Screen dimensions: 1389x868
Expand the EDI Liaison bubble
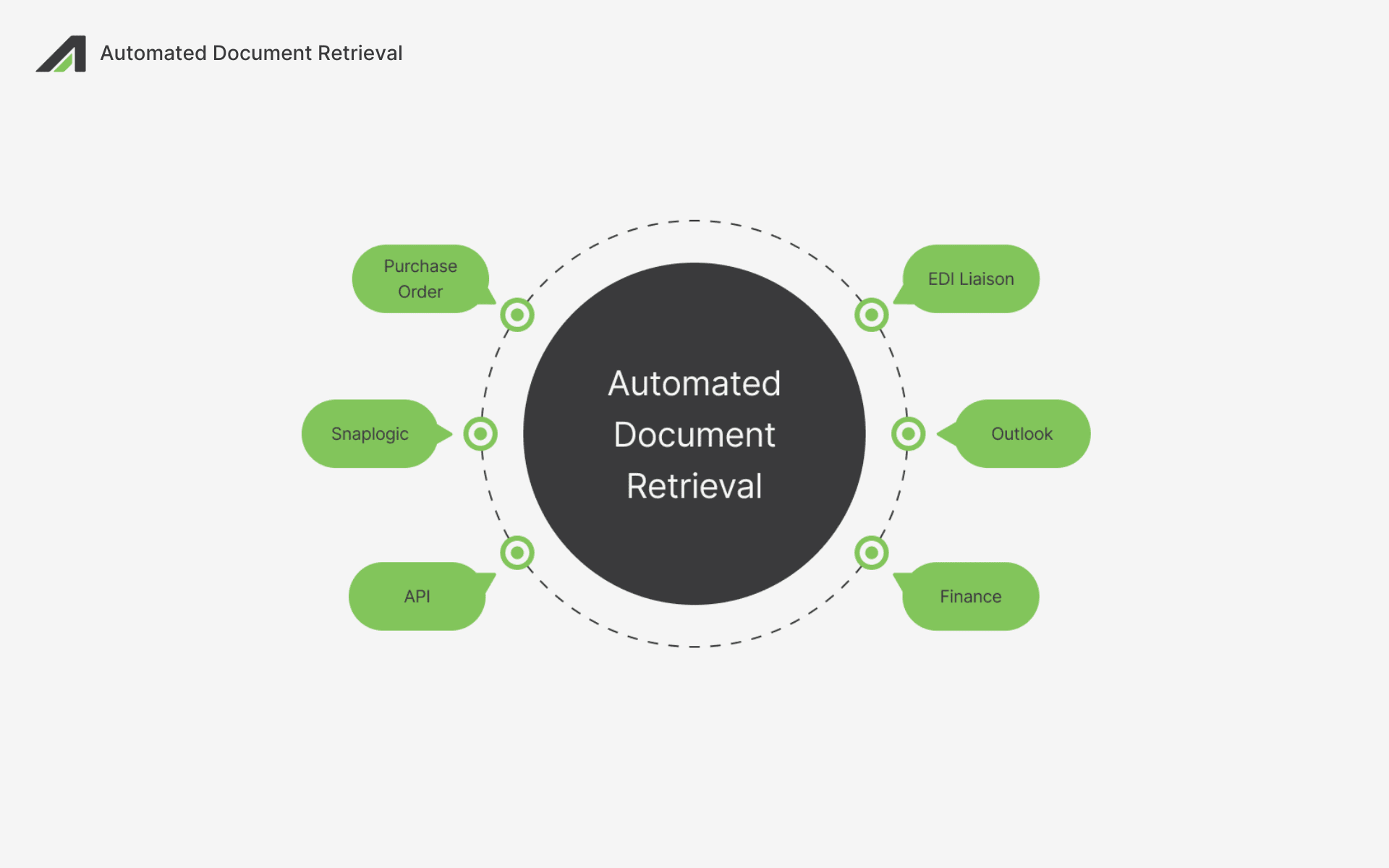(971, 278)
